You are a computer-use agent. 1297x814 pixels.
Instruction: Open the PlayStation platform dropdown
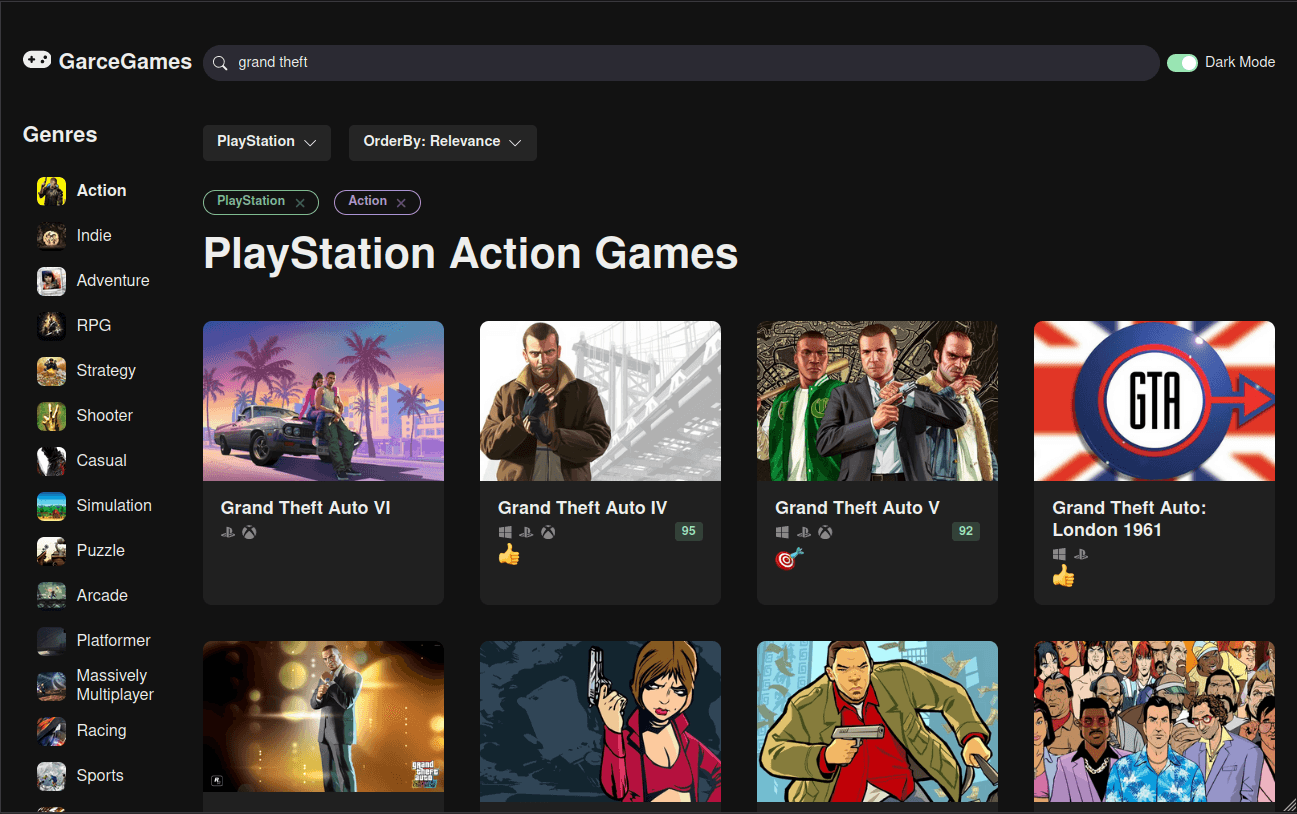coord(267,142)
